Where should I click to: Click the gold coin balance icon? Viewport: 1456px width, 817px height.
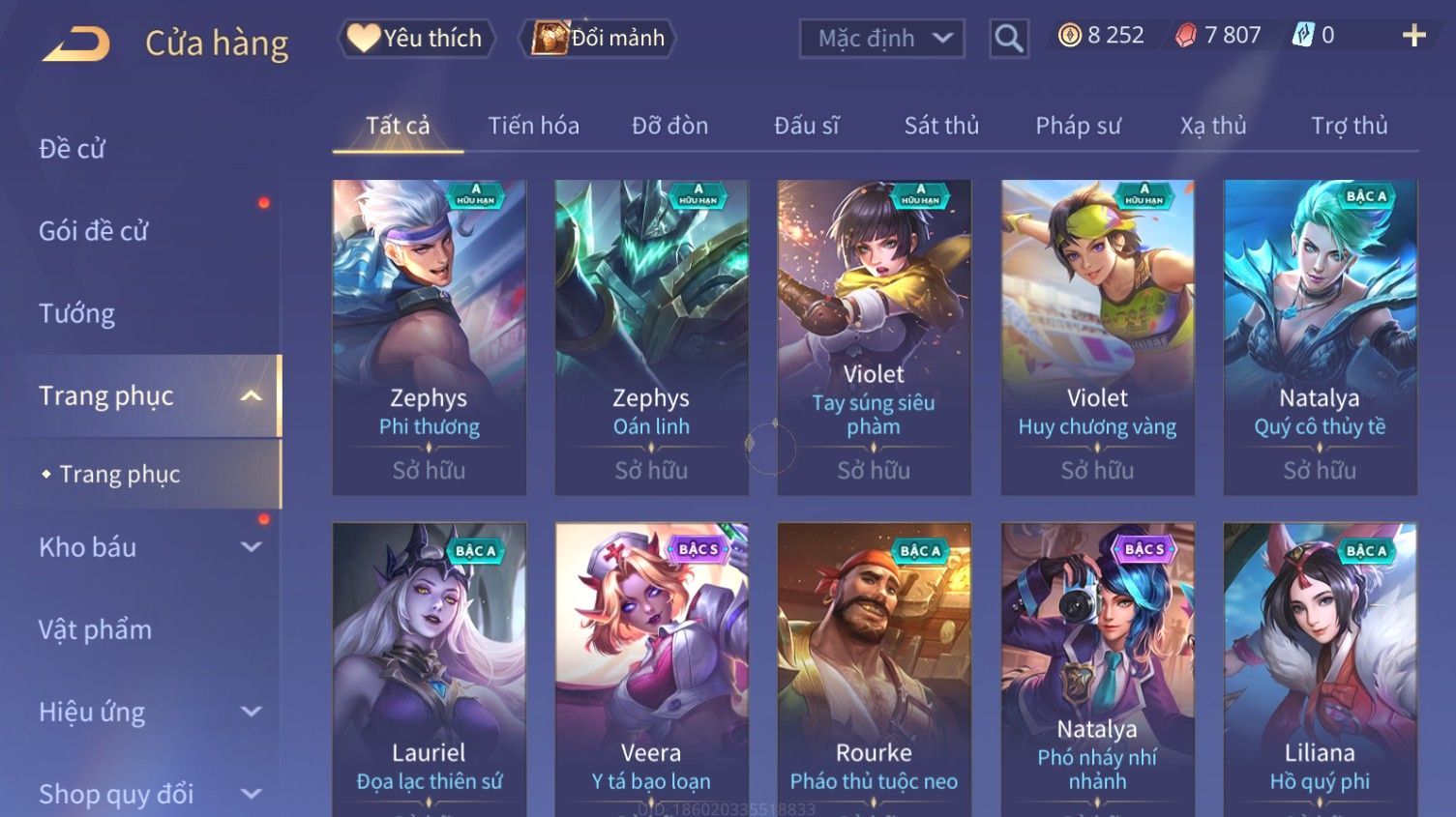(x=1069, y=36)
